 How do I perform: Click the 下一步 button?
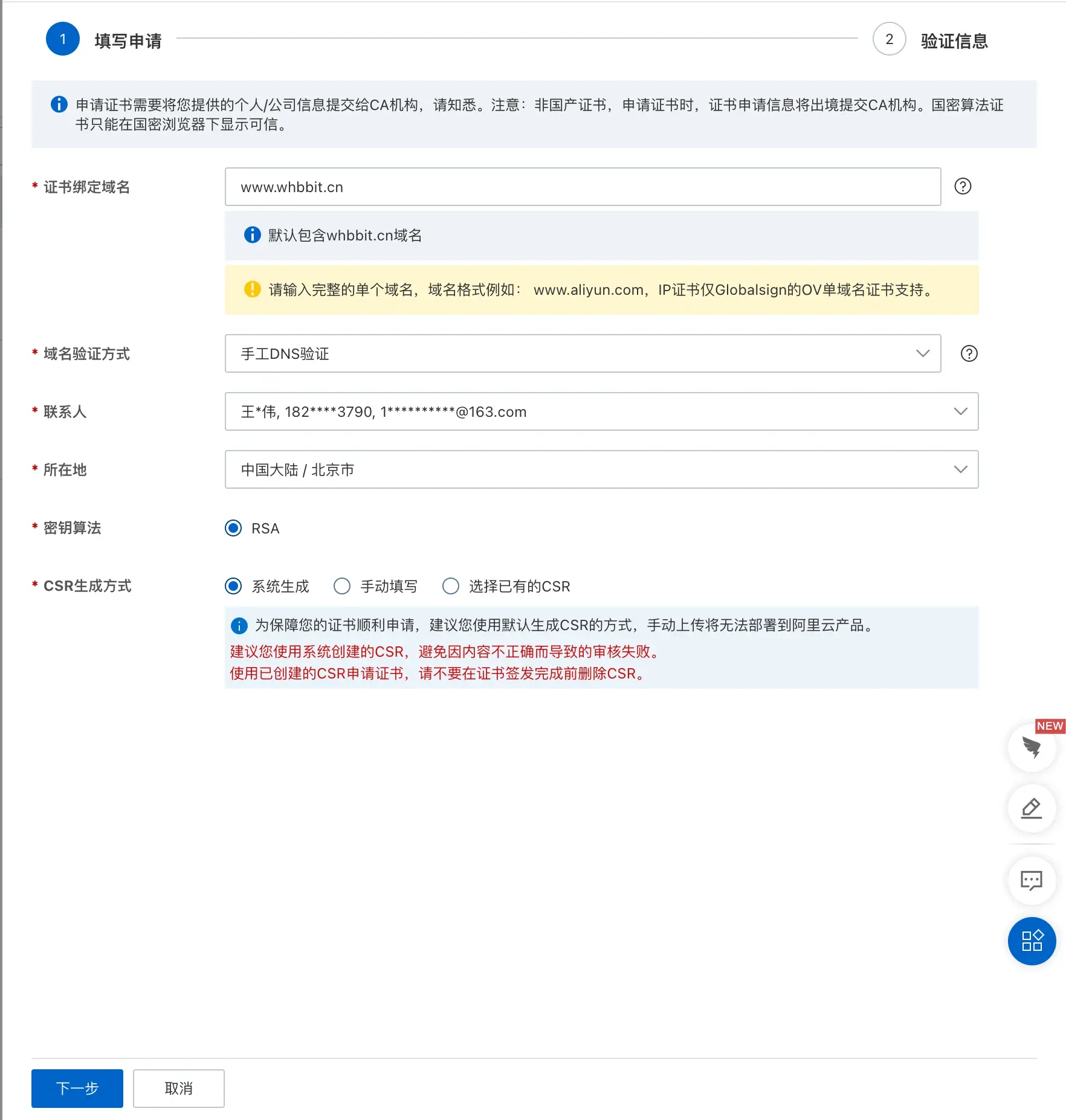click(77, 1088)
